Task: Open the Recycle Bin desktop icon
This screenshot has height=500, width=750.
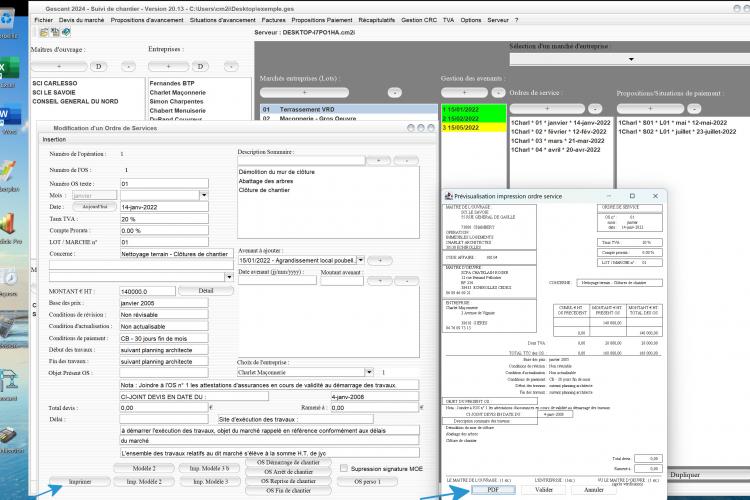Action: [7, 22]
